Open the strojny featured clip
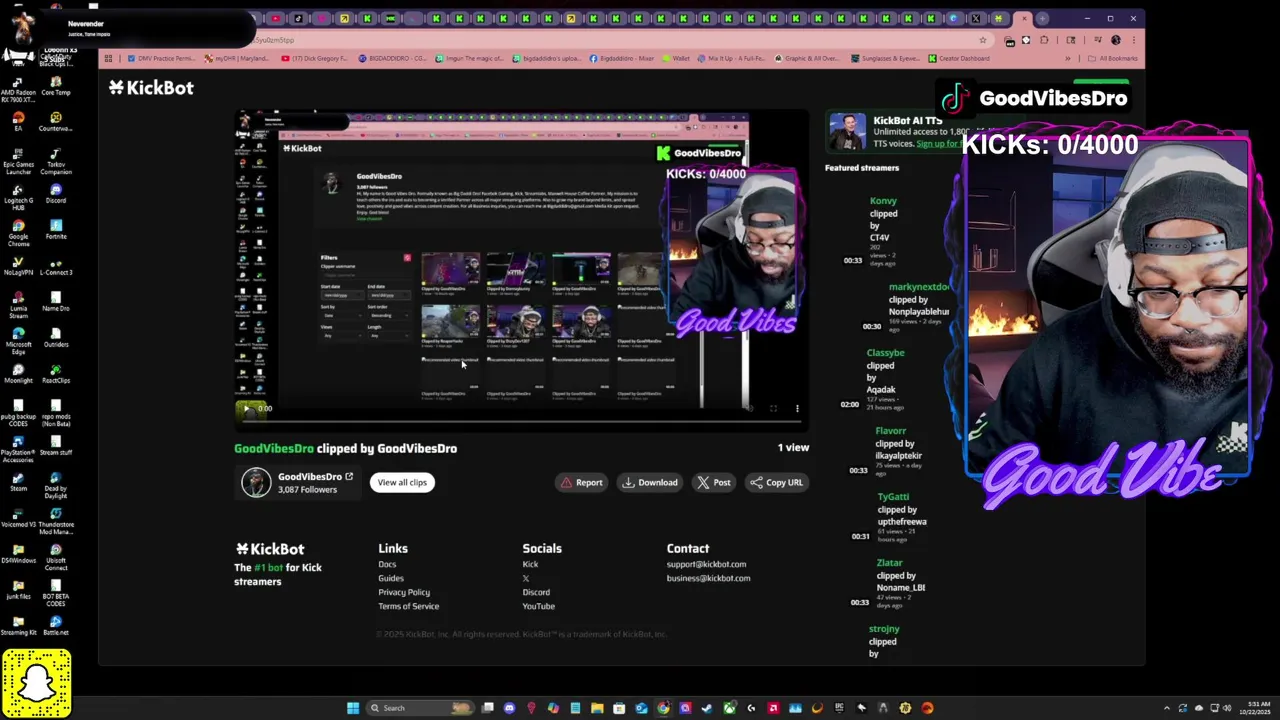Image resolution: width=1280 pixels, height=720 pixels. point(884,629)
